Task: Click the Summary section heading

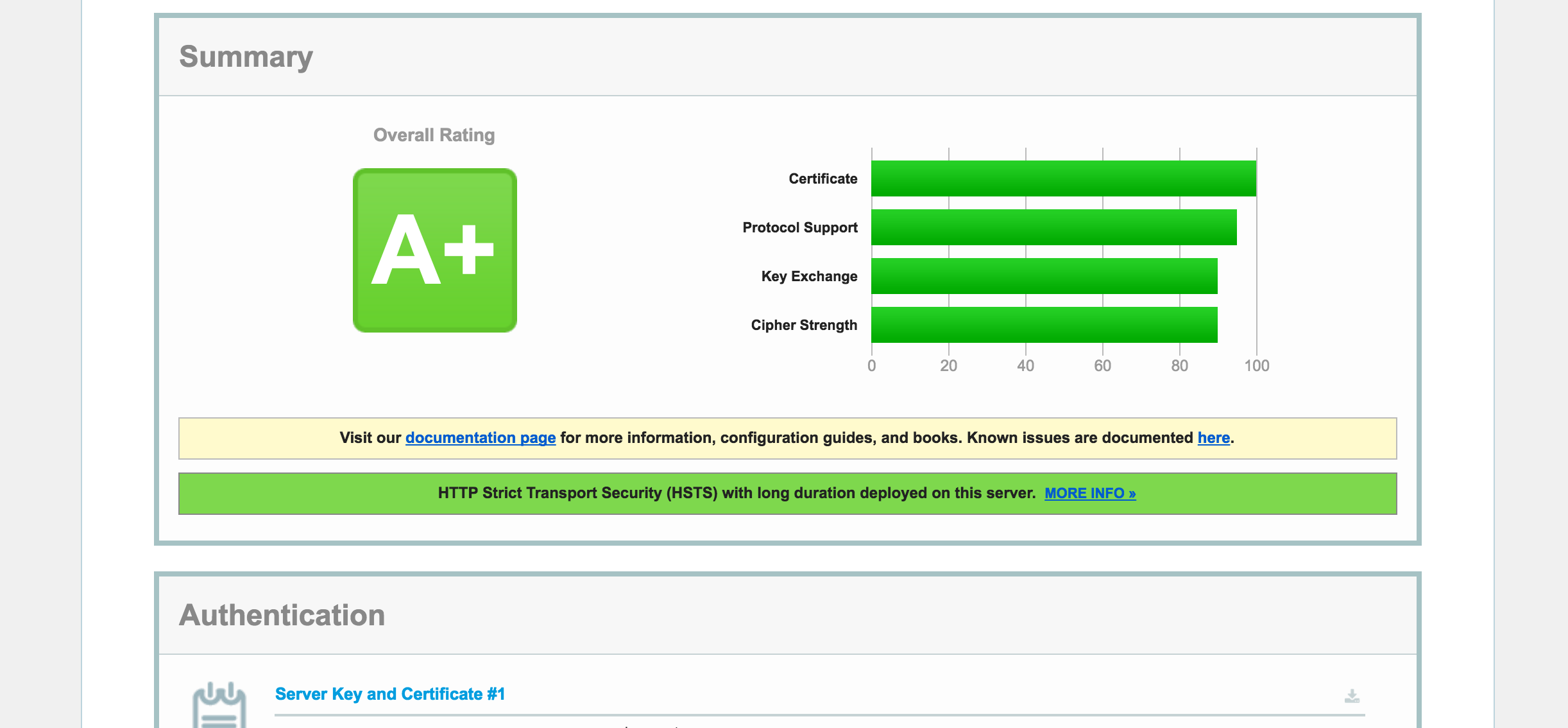Action: click(246, 56)
